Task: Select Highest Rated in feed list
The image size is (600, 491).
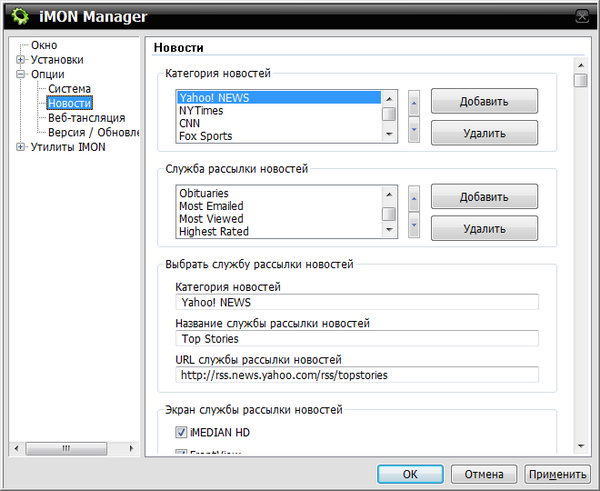Action: click(x=279, y=231)
